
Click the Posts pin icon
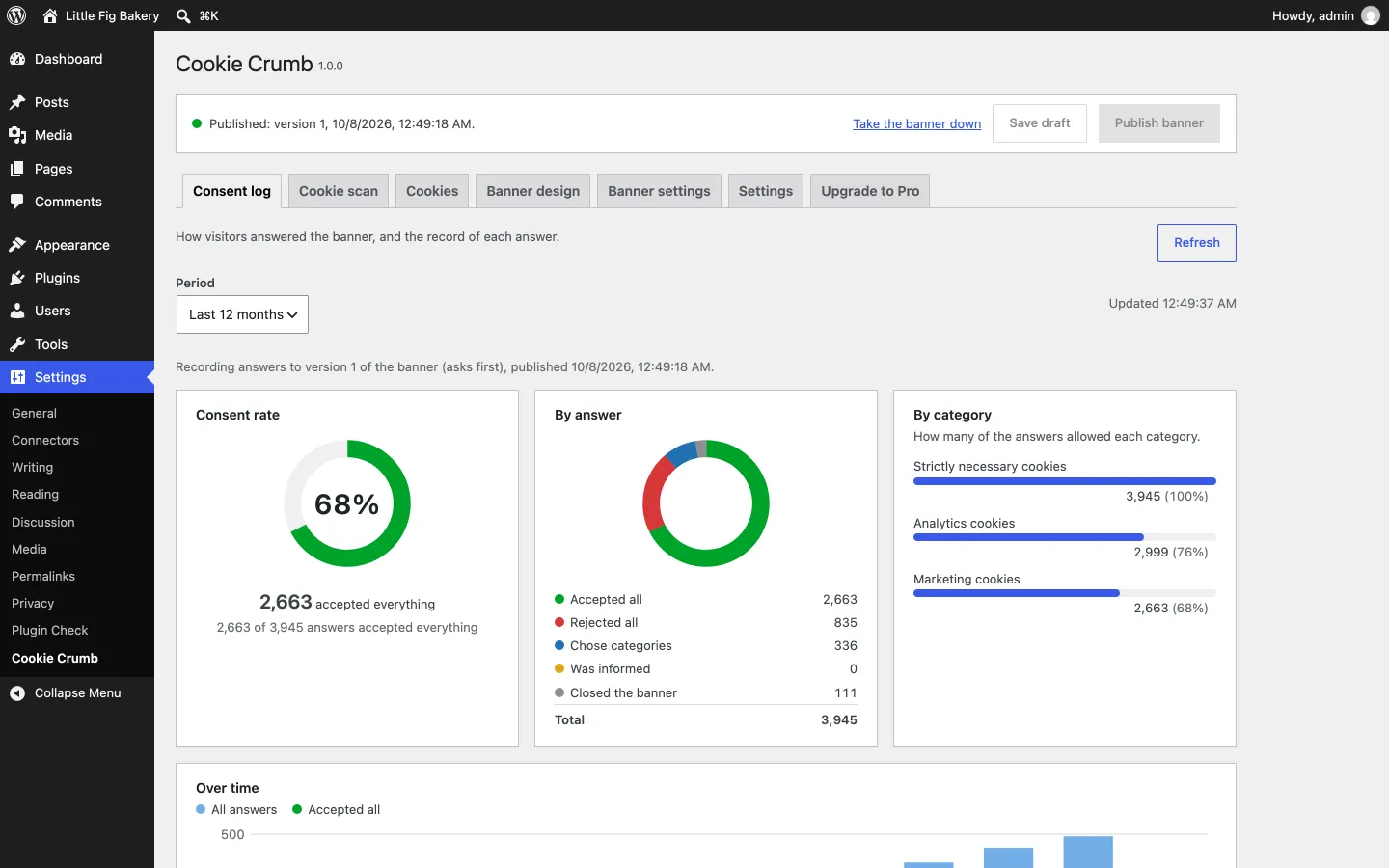point(17,102)
